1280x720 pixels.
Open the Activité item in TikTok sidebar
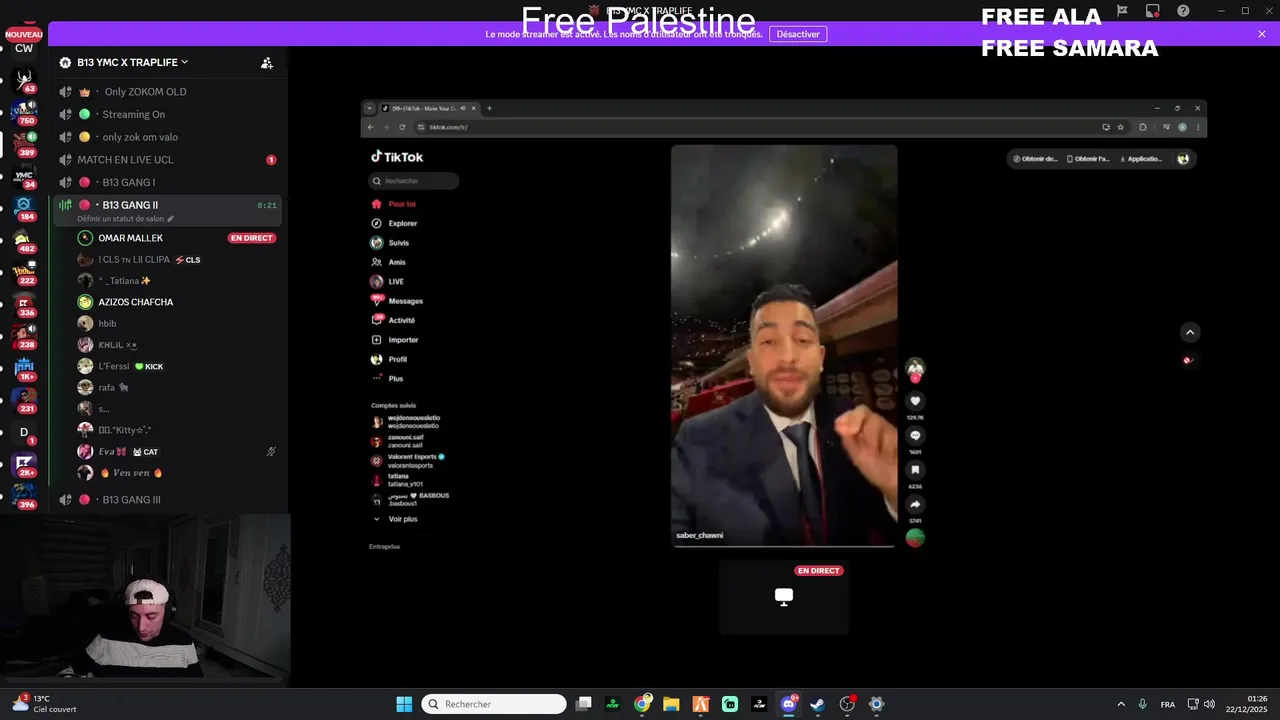point(393,320)
